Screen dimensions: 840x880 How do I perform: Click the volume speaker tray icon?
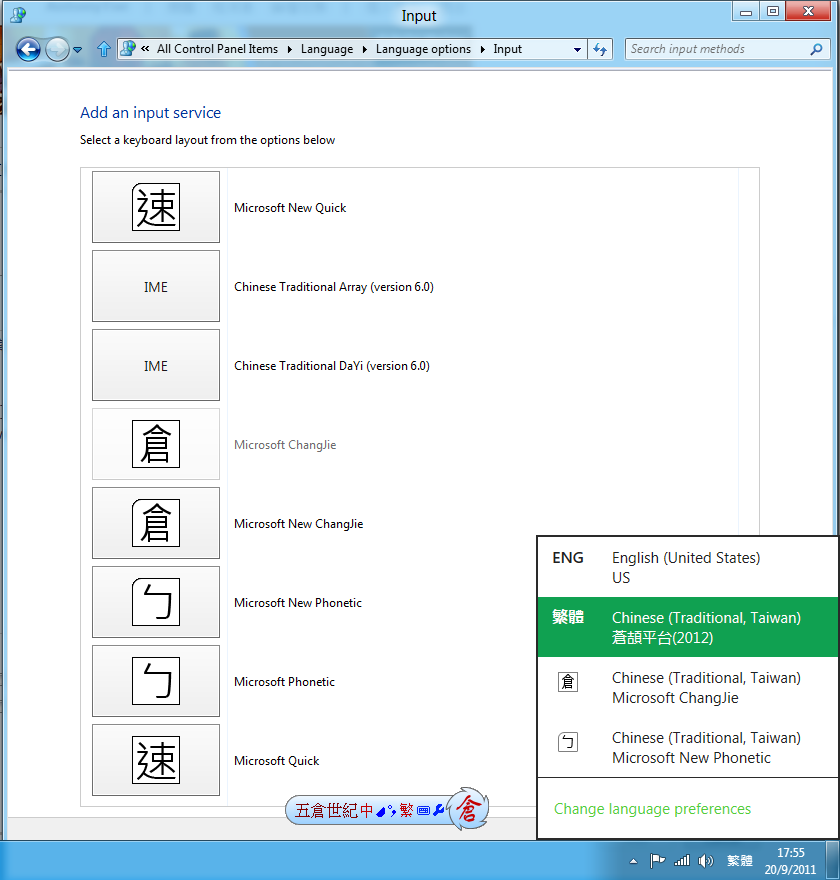[x=706, y=860]
